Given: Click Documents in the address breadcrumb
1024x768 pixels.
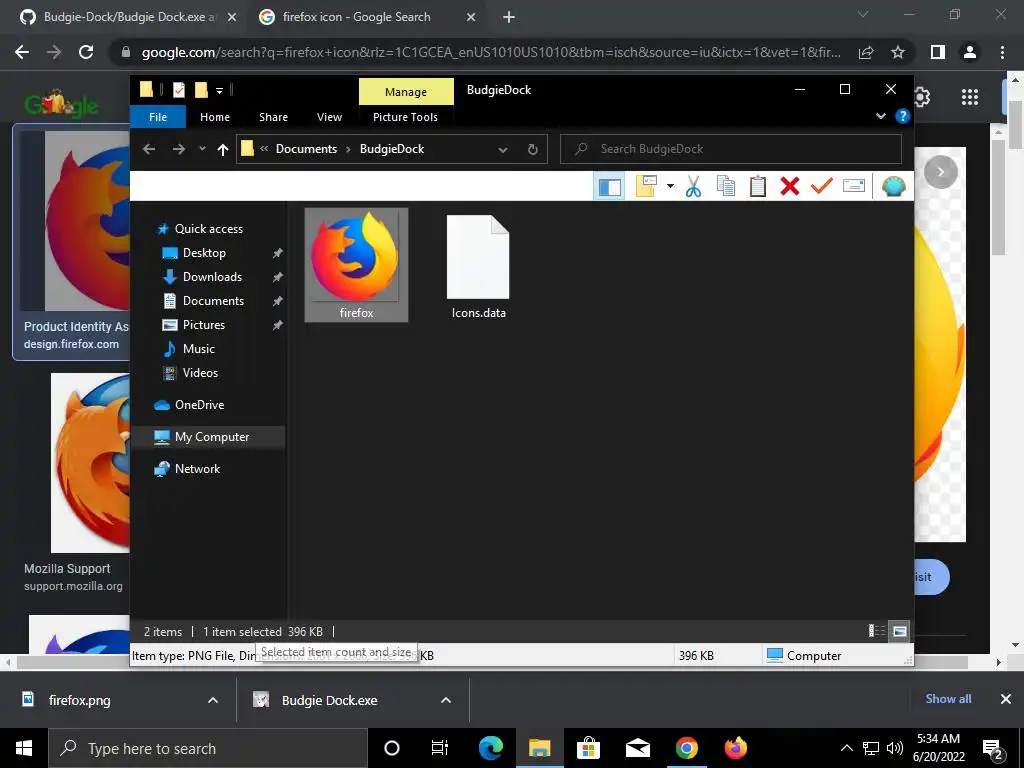Looking at the screenshot, I should click(x=306, y=149).
